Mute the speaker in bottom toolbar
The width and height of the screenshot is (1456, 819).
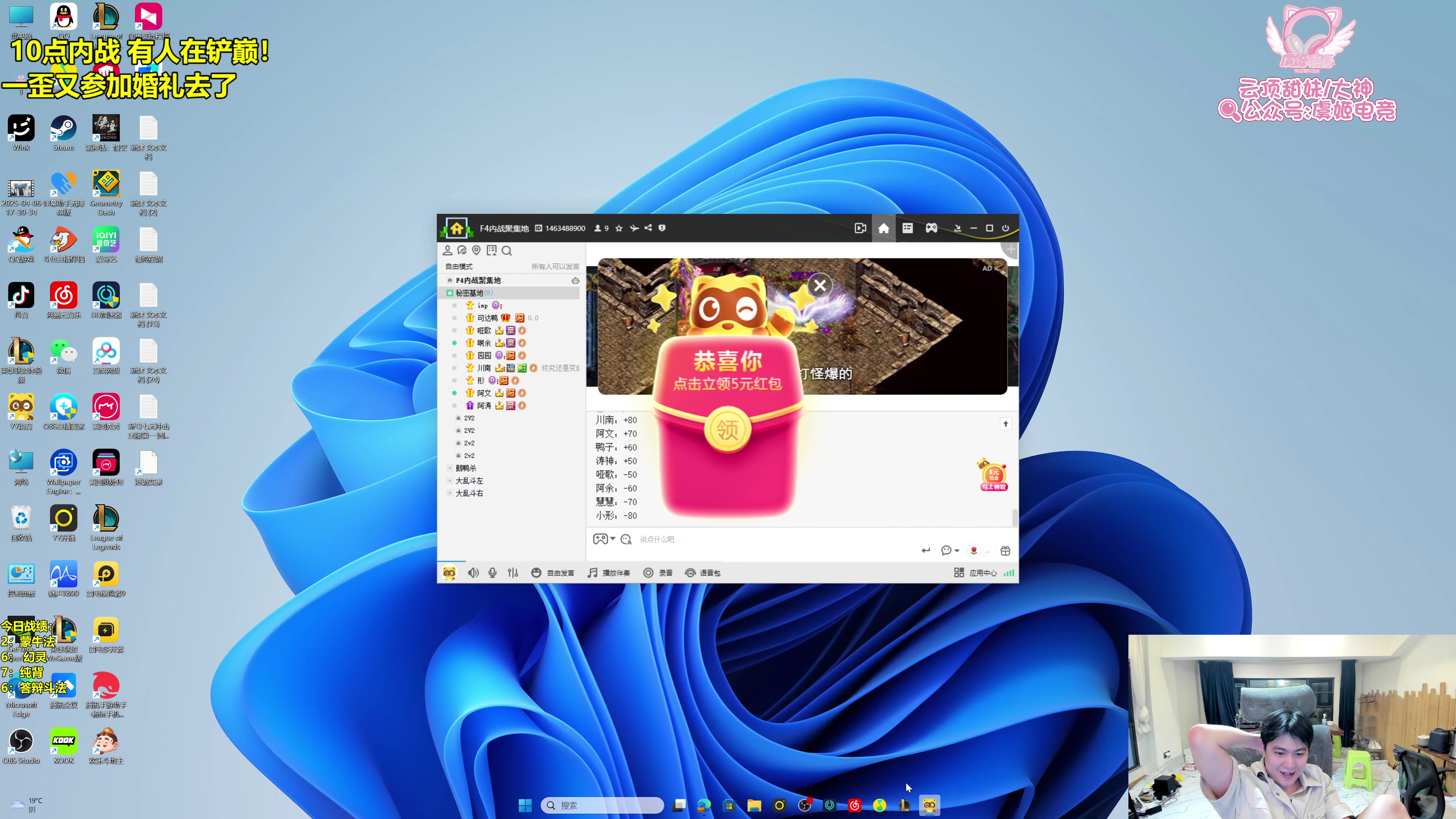pos(473,573)
